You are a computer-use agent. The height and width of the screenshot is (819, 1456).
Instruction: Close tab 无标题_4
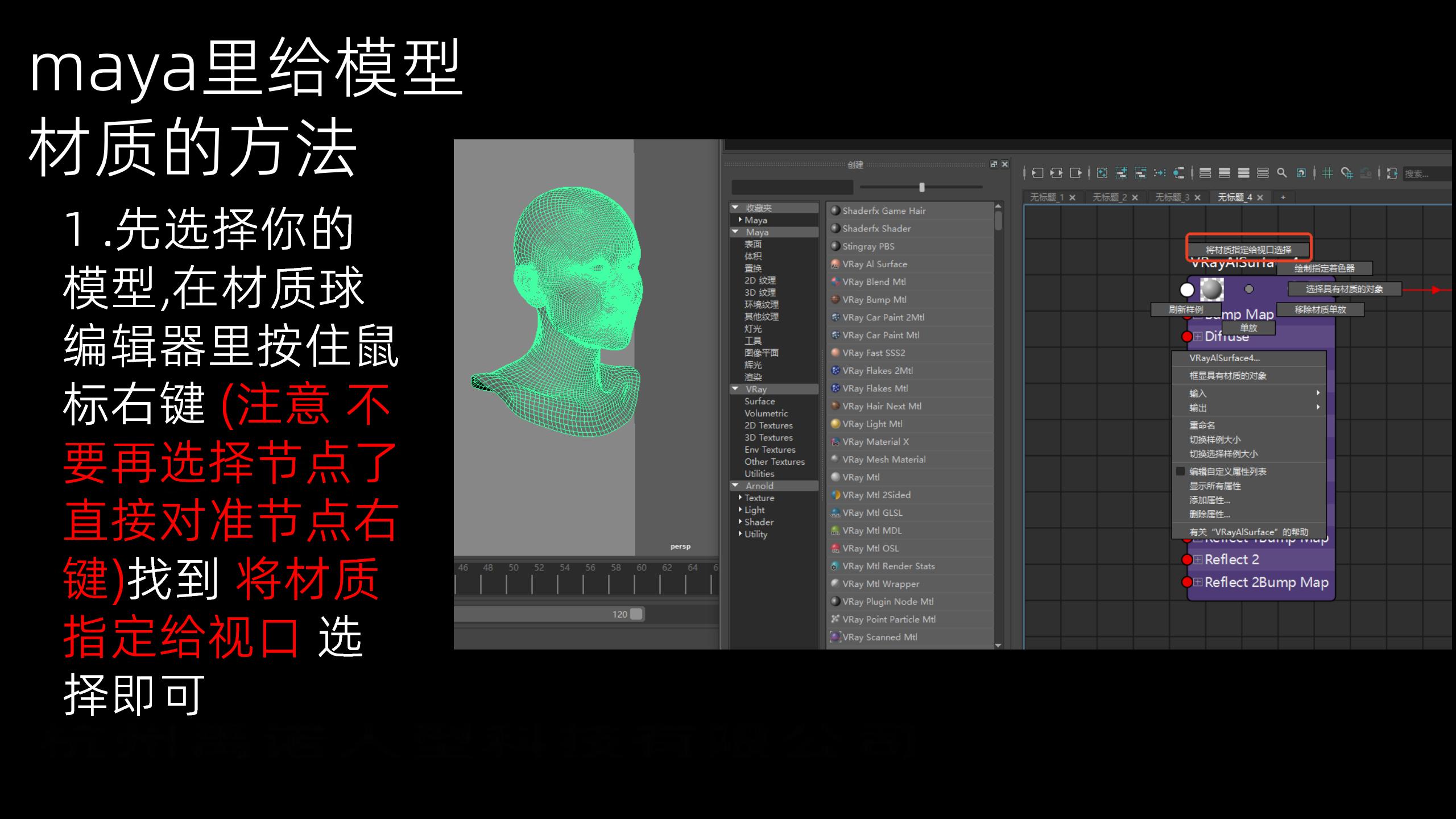(x=1260, y=197)
